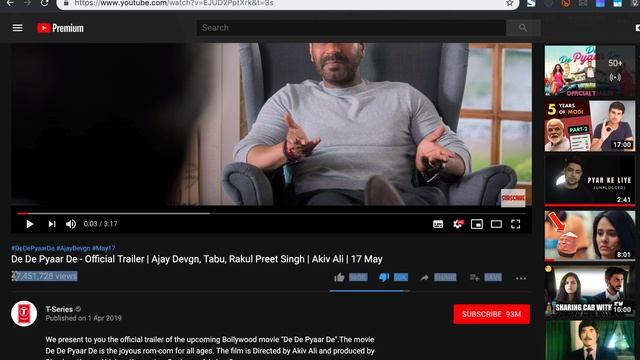The width and height of the screenshot is (640, 360).
Task: Open #DeDePyaarDe hashtag
Action: point(33,248)
